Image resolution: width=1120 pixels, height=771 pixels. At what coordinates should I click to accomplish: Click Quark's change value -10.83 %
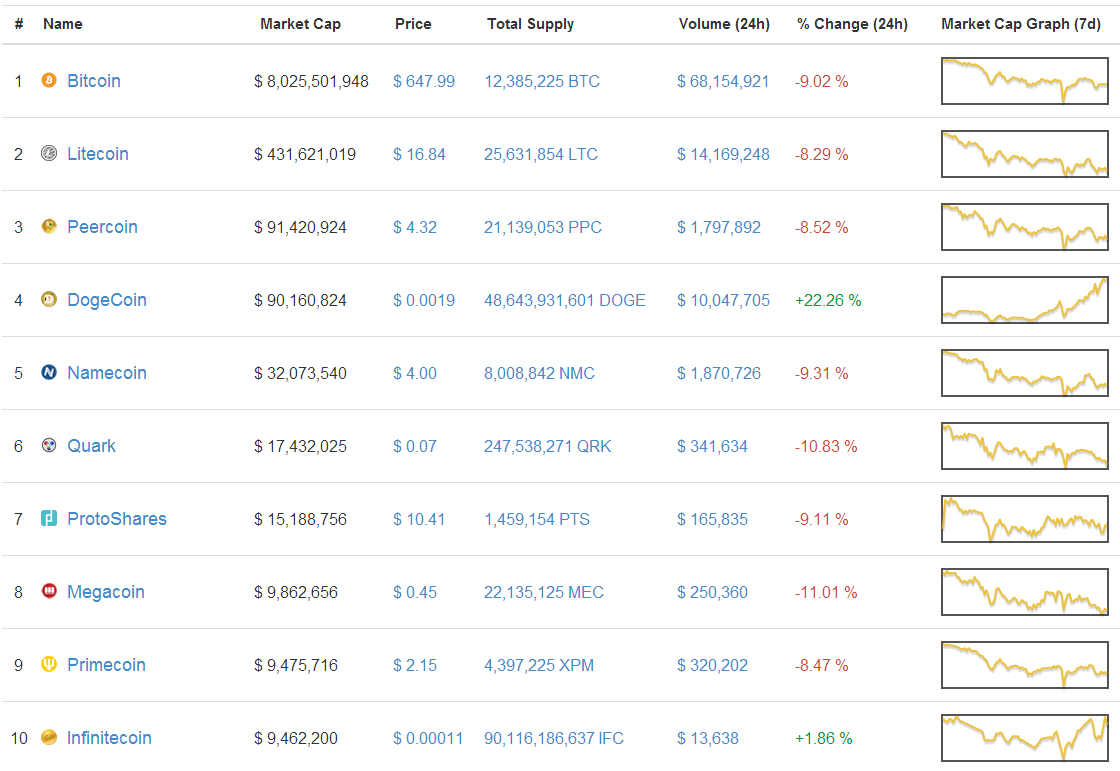point(826,447)
